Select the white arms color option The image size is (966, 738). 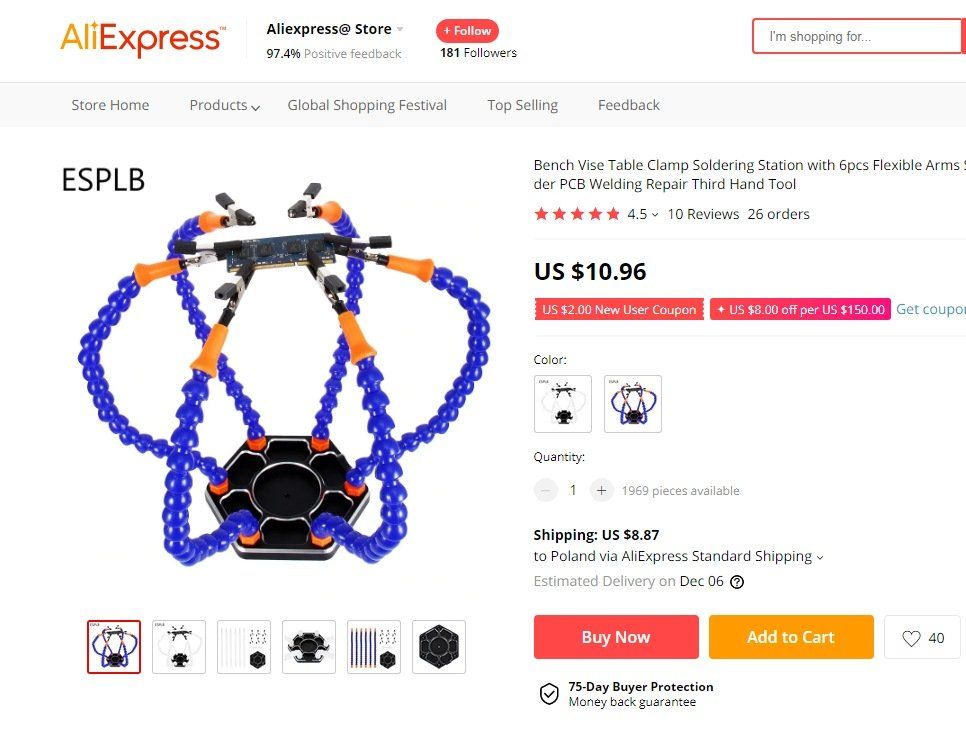563,404
